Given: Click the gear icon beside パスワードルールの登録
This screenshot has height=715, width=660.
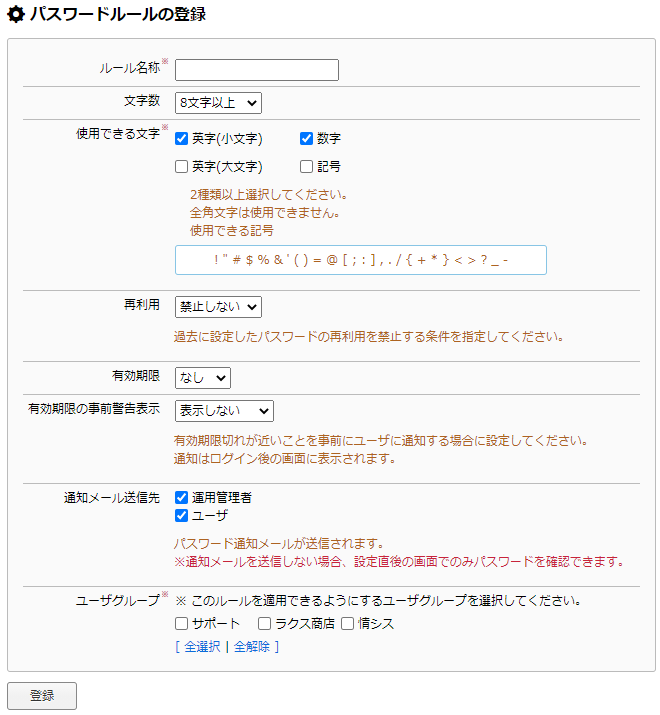Looking at the screenshot, I should 16,15.
